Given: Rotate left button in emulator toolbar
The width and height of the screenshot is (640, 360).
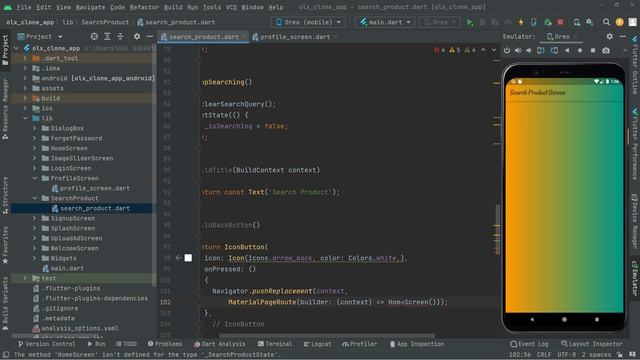Looking at the screenshot, I should pos(541,51).
